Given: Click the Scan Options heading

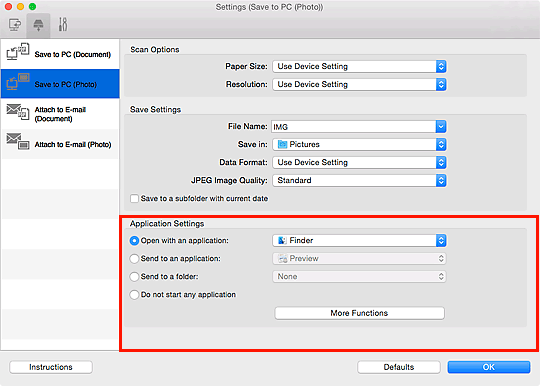Looking at the screenshot, I should (x=155, y=50).
